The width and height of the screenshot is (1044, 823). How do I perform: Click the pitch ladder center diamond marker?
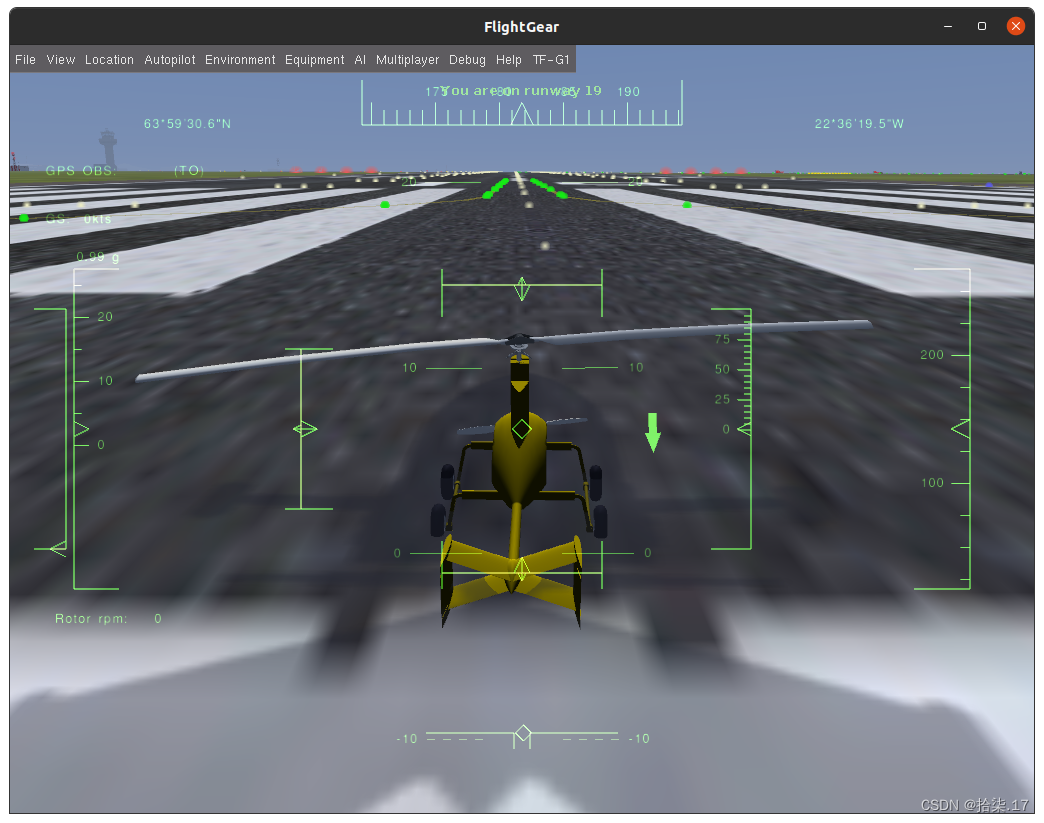click(521, 428)
